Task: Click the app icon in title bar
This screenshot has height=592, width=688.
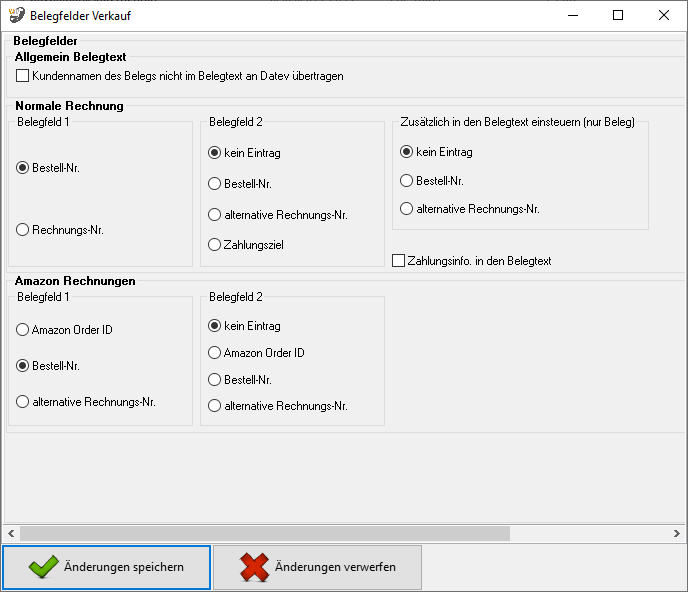Action: 16,15
